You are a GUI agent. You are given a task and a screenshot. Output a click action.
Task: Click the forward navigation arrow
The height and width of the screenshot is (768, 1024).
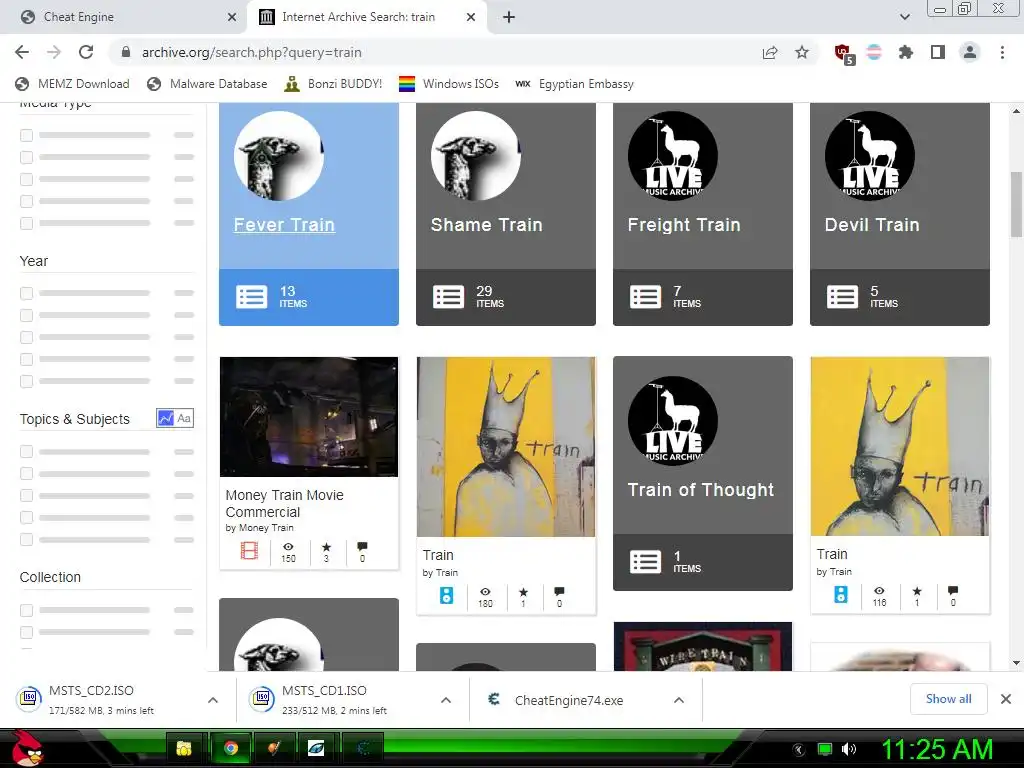pos(54,52)
